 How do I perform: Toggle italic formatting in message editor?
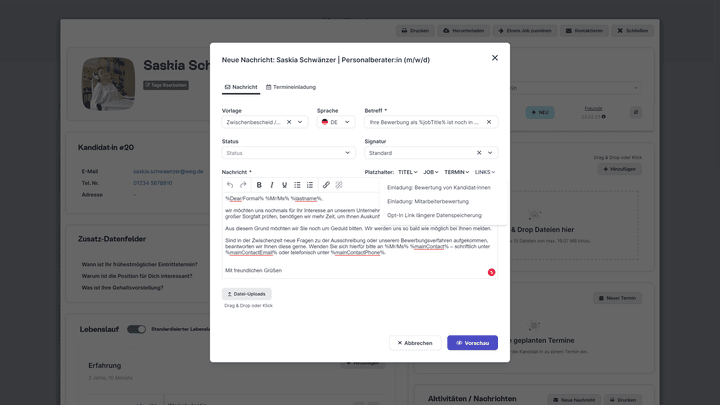(x=272, y=185)
